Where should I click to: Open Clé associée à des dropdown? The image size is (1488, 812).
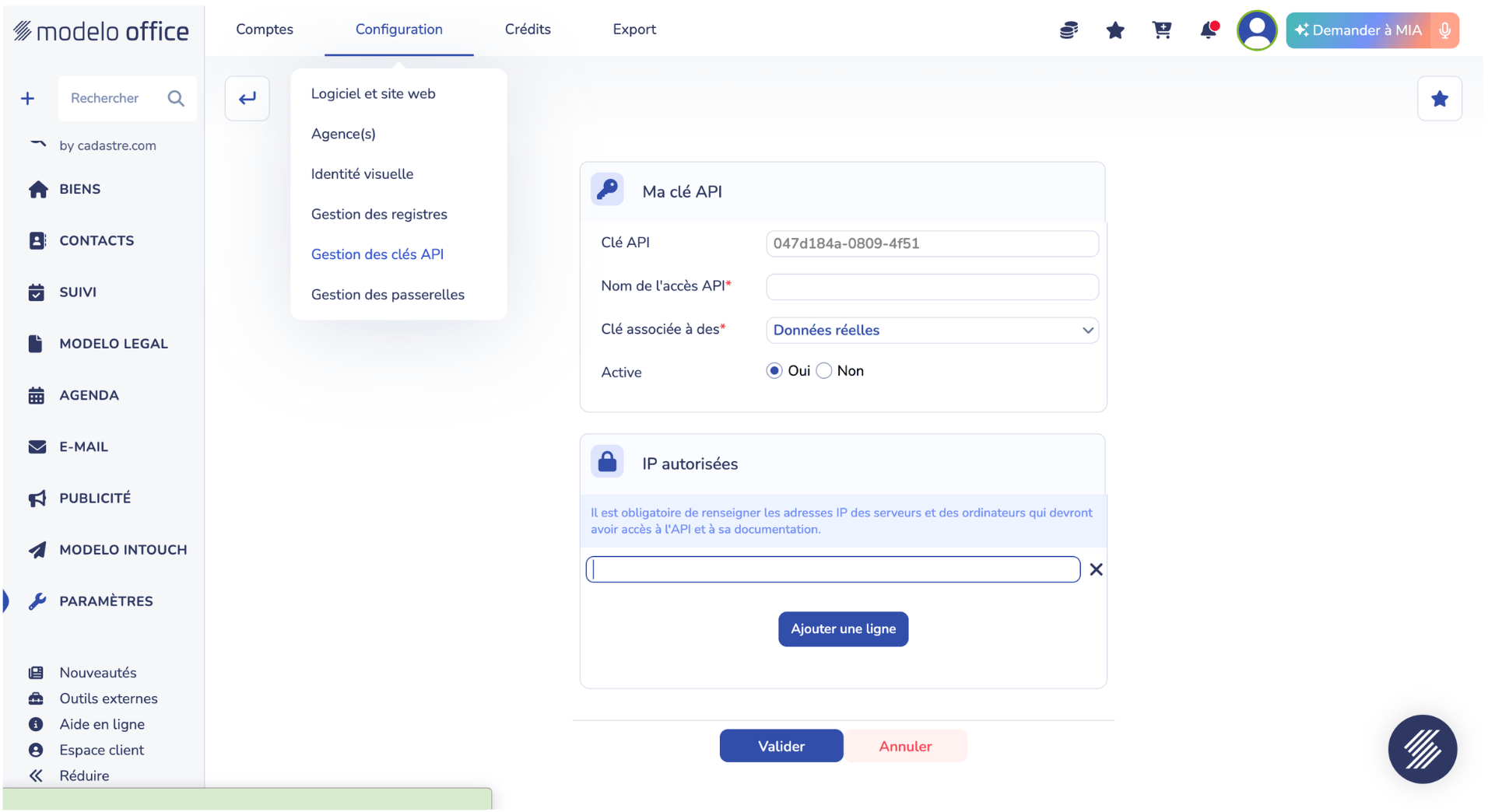tap(932, 330)
